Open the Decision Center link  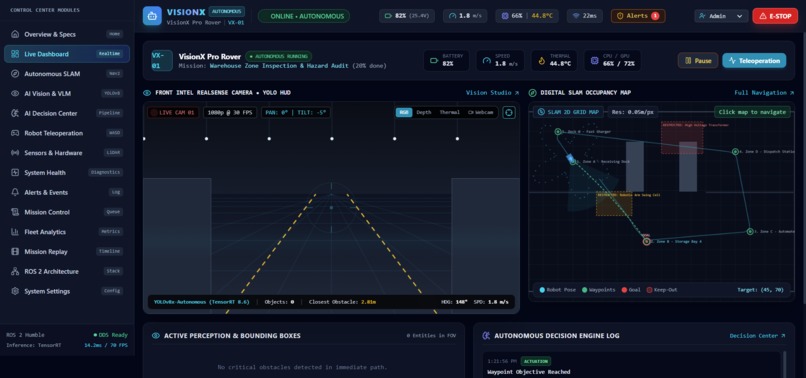pos(758,336)
